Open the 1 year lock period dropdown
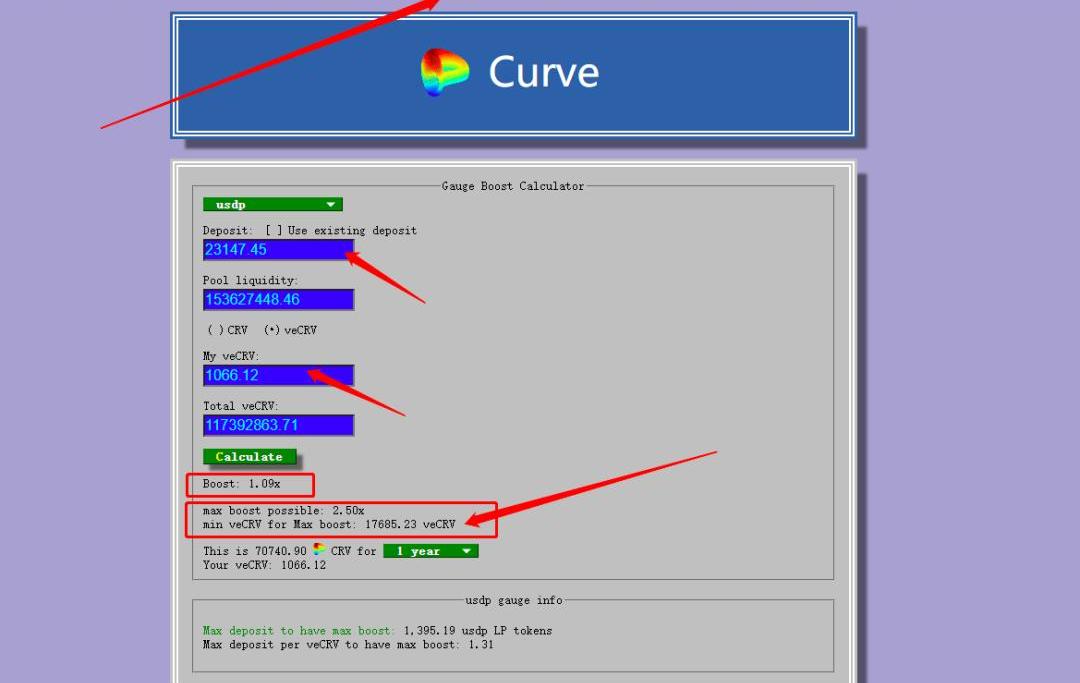Viewport: 1080px width, 683px height. pos(430,551)
